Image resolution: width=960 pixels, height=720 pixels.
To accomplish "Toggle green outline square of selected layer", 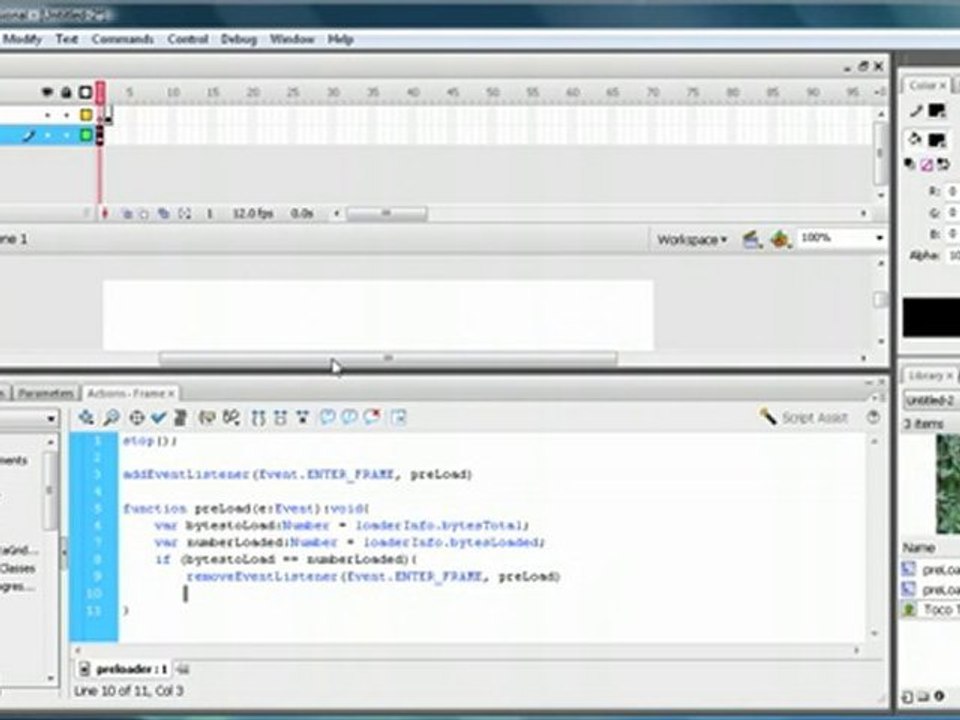I will click(x=86, y=135).
